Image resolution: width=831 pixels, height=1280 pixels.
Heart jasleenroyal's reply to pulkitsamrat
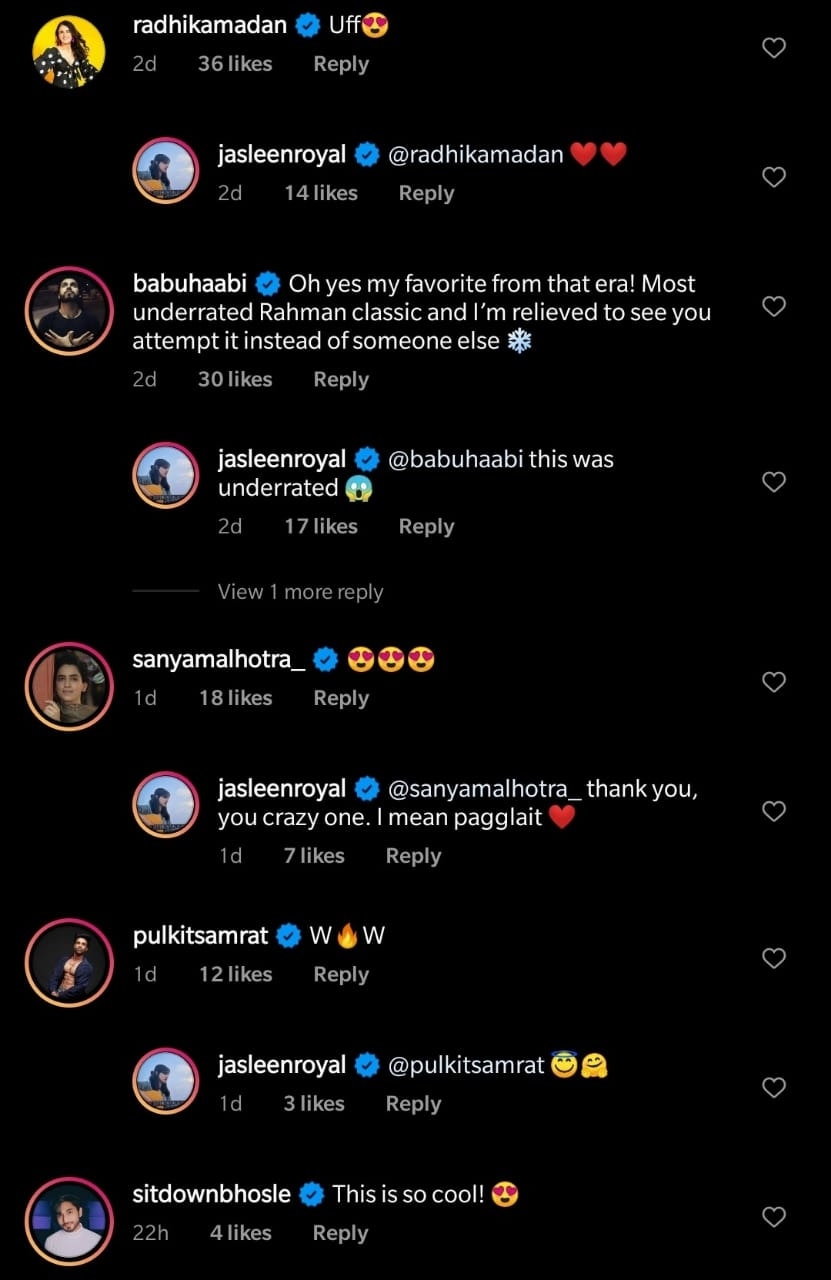tap(774, 1087)
